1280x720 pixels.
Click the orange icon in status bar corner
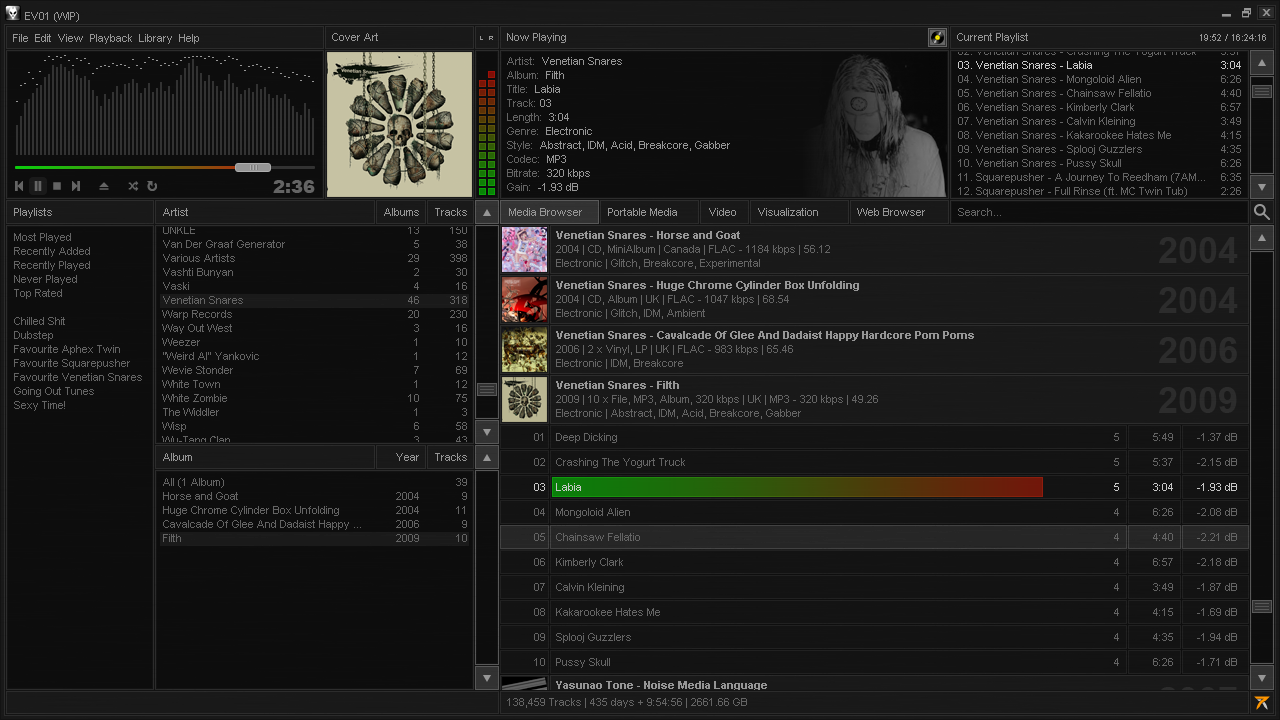(1262, 703)
